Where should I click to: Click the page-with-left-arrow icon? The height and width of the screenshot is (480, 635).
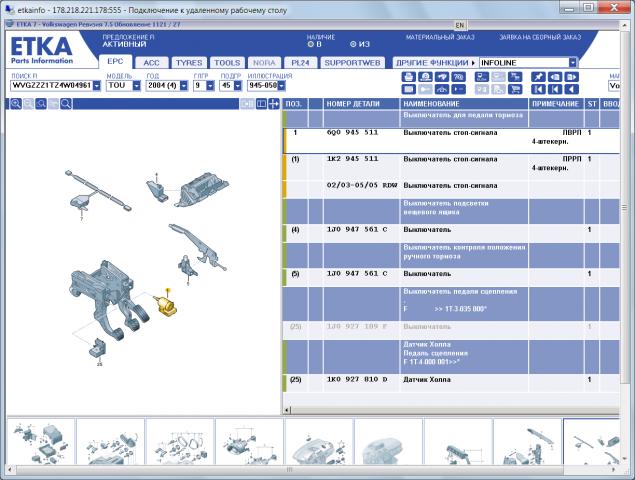[555, 77]
